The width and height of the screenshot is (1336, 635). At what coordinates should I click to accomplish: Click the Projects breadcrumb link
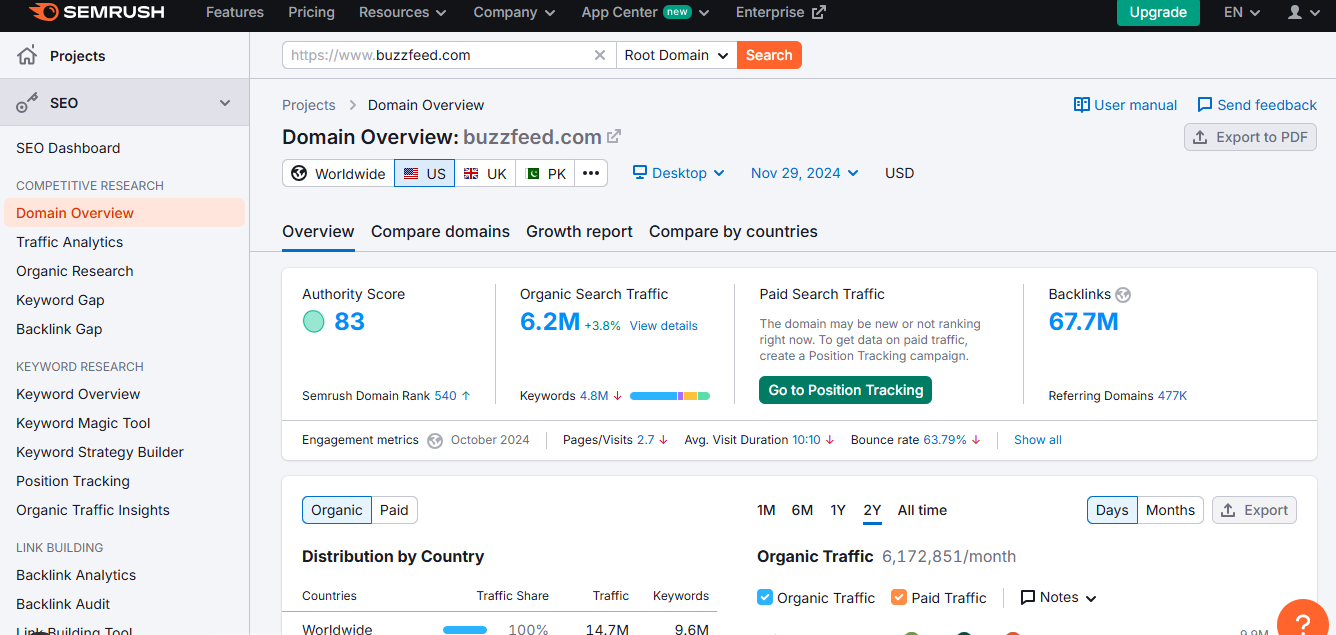click(x=309, y=105)
